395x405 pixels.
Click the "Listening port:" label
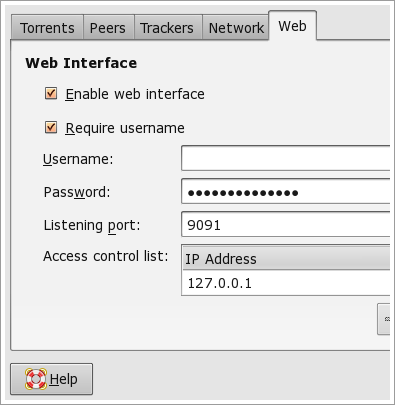pos(92,226)
